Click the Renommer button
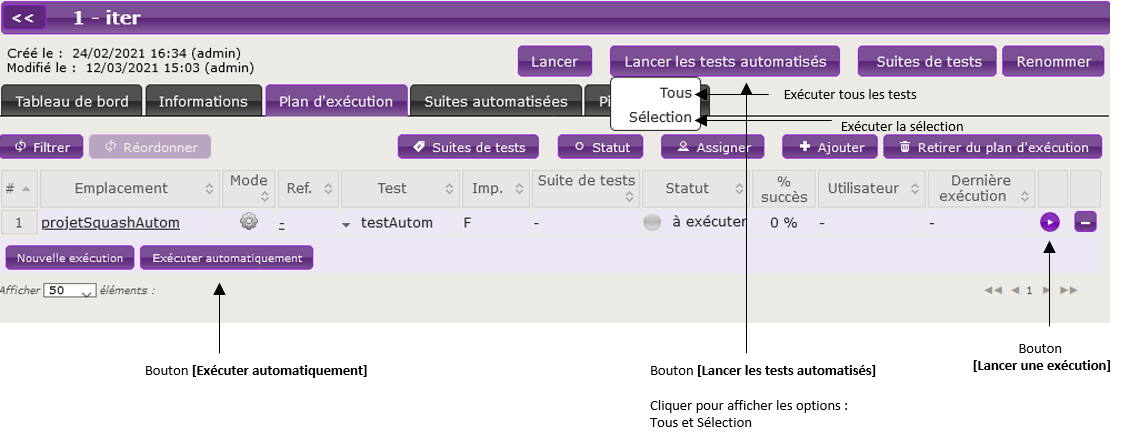 point(1053,61)
